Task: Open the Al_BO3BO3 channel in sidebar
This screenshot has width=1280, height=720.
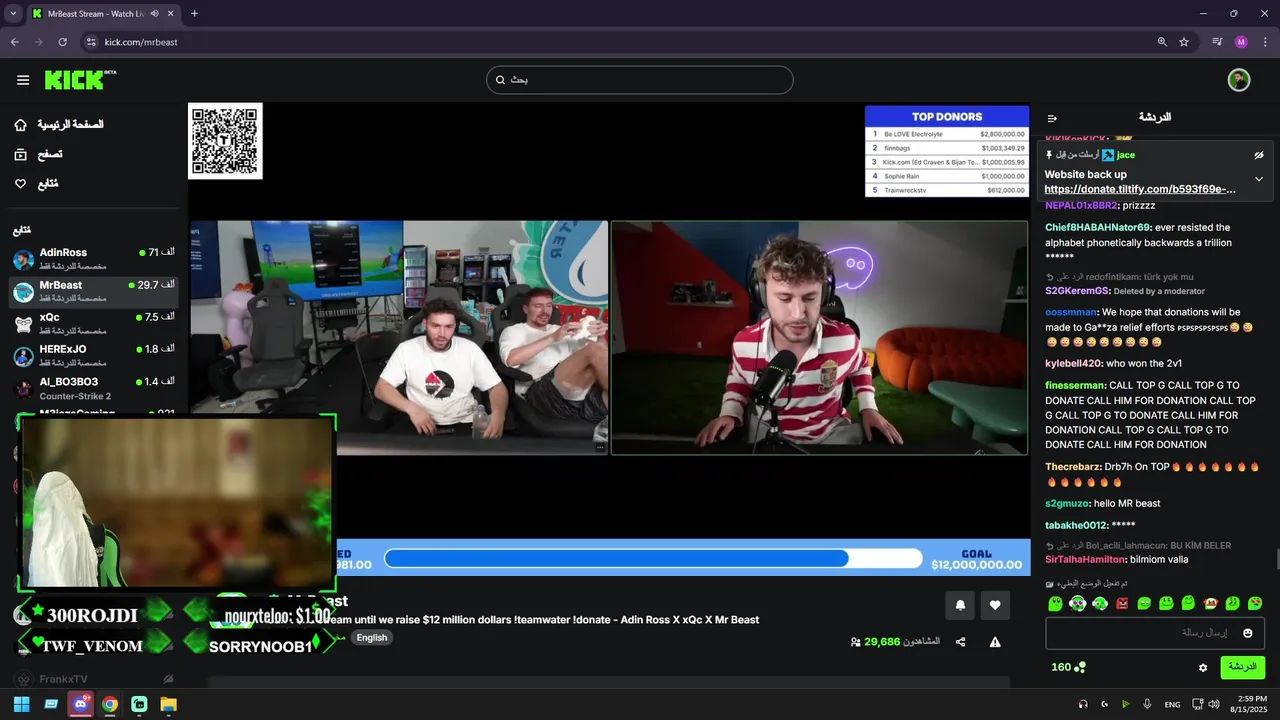Action: (94, 388)
